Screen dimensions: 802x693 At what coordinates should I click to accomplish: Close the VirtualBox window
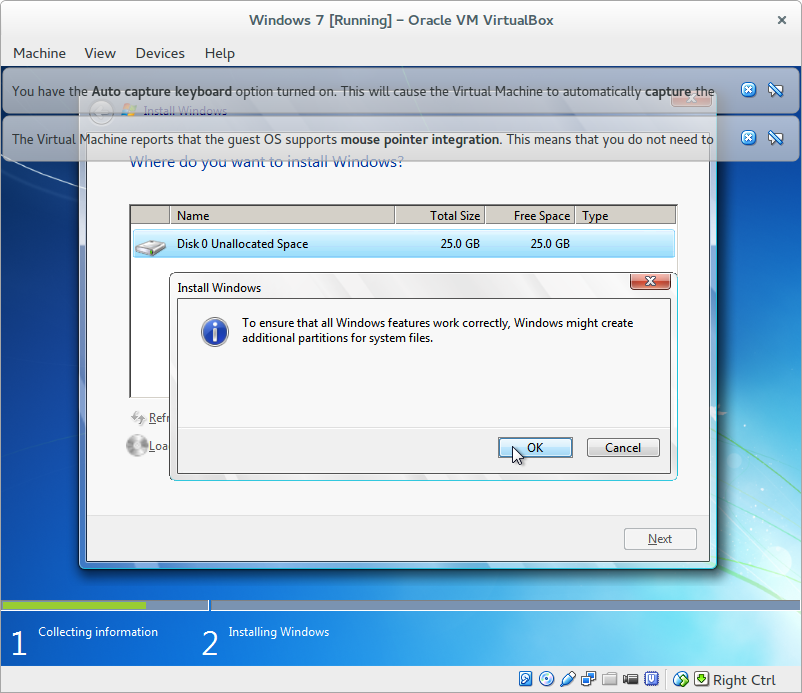[782, 20]
